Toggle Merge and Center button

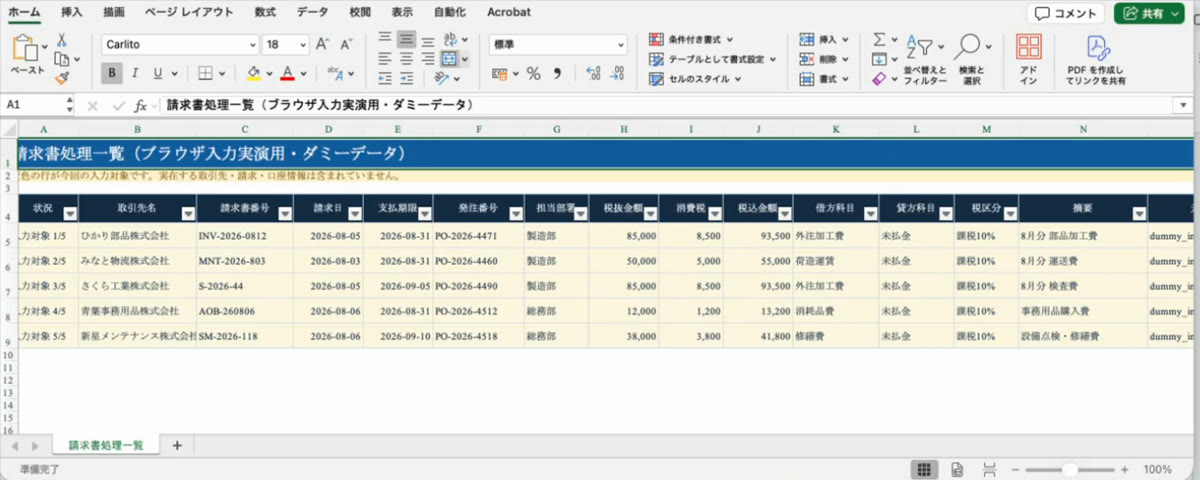coord(450,59)
